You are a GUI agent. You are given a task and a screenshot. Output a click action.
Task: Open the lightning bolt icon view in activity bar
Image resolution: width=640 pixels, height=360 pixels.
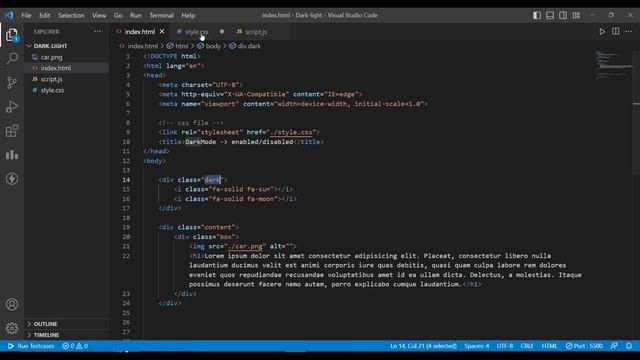pos(12,178)
